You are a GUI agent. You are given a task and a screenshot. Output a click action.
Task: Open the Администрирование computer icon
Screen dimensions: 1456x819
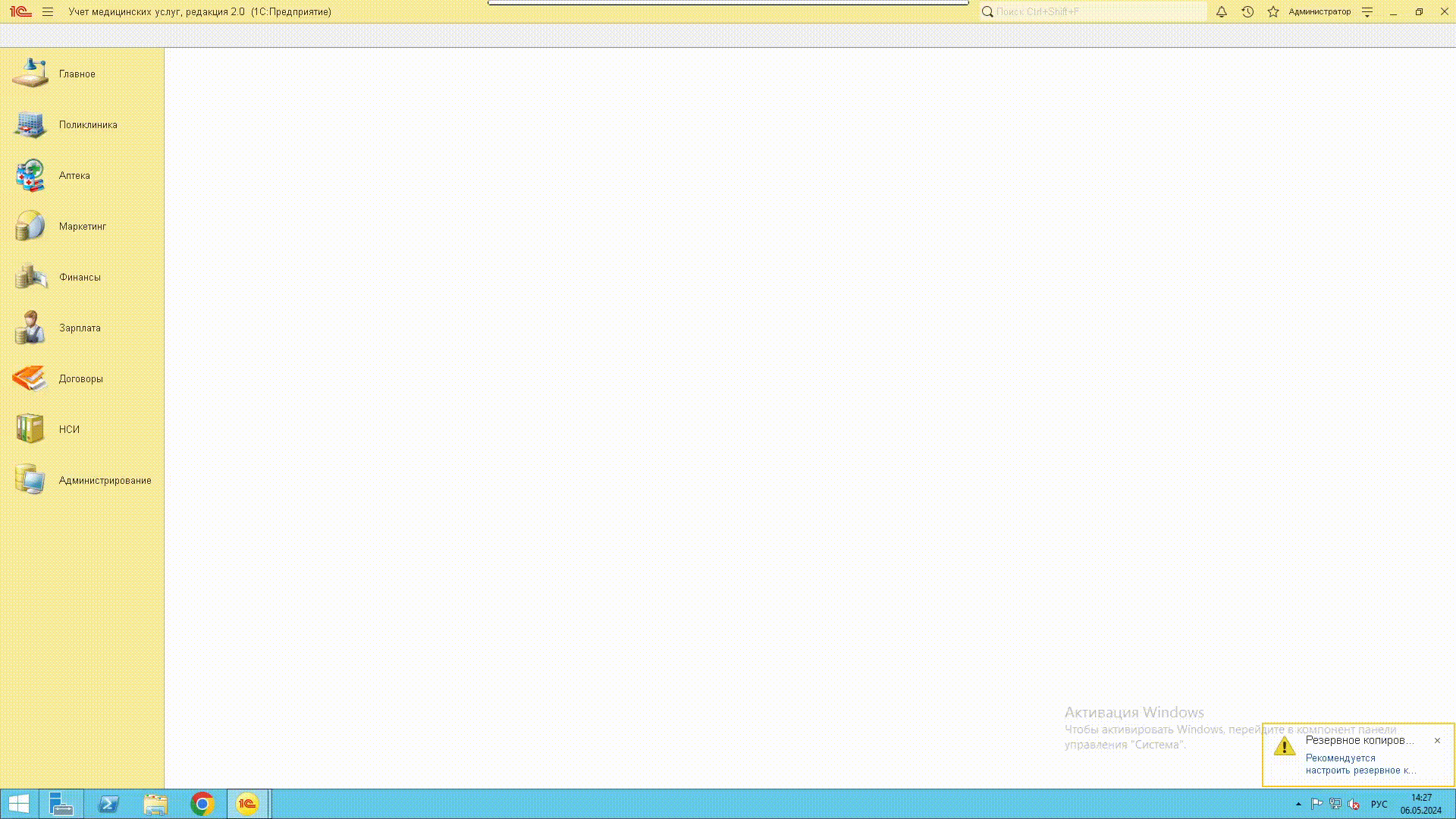point(30,480)
